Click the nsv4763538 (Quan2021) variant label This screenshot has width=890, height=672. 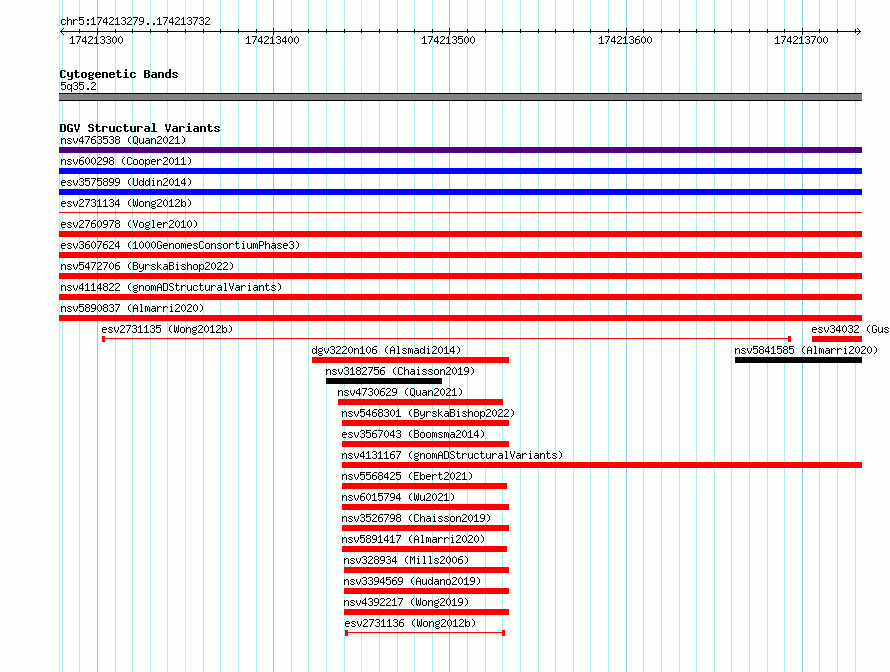point(123,140)
